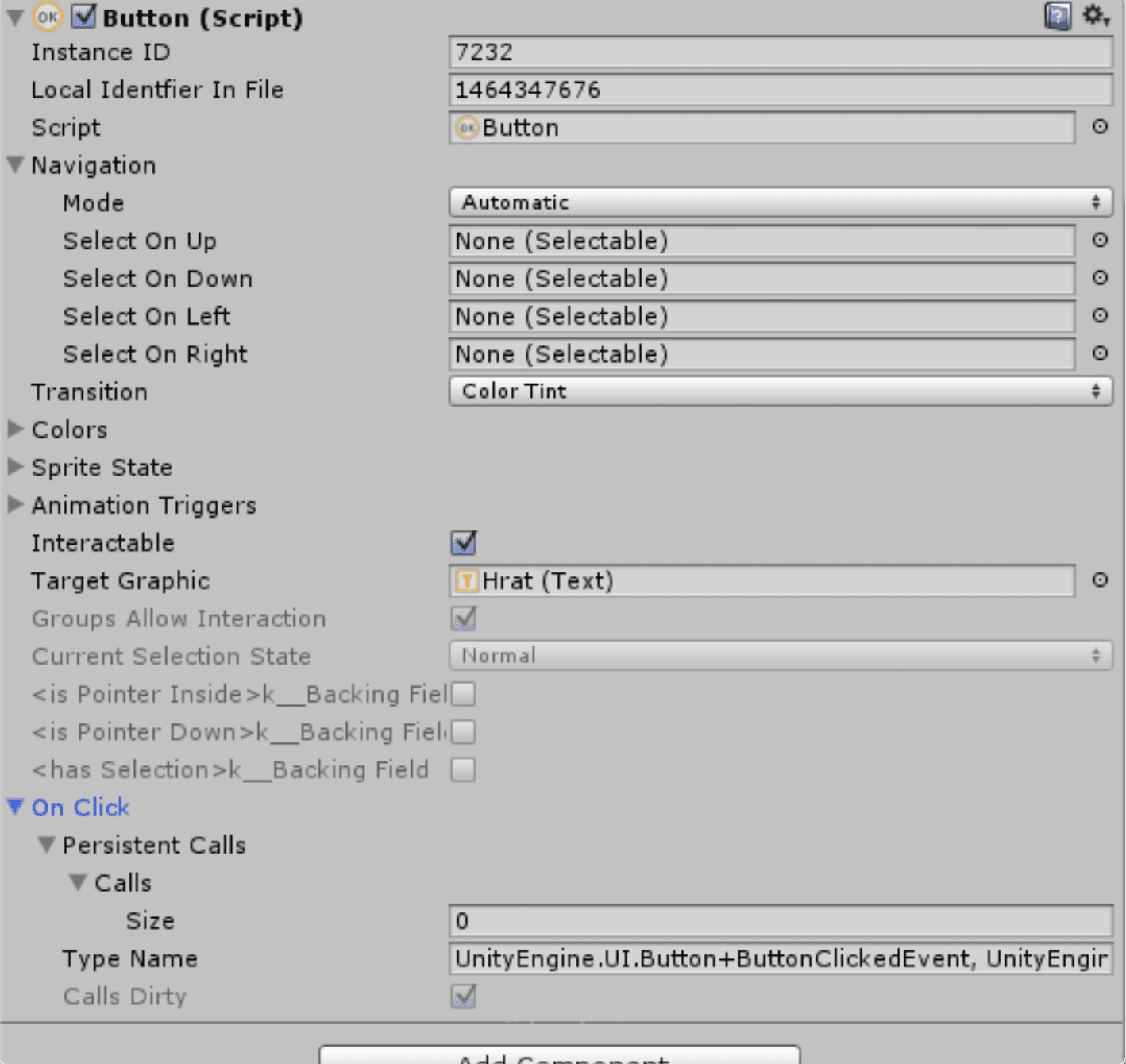Click the Transition property label
The height and width of the screenshot is (1064, 1126).
pyautogui.click(x=90, y=392)
